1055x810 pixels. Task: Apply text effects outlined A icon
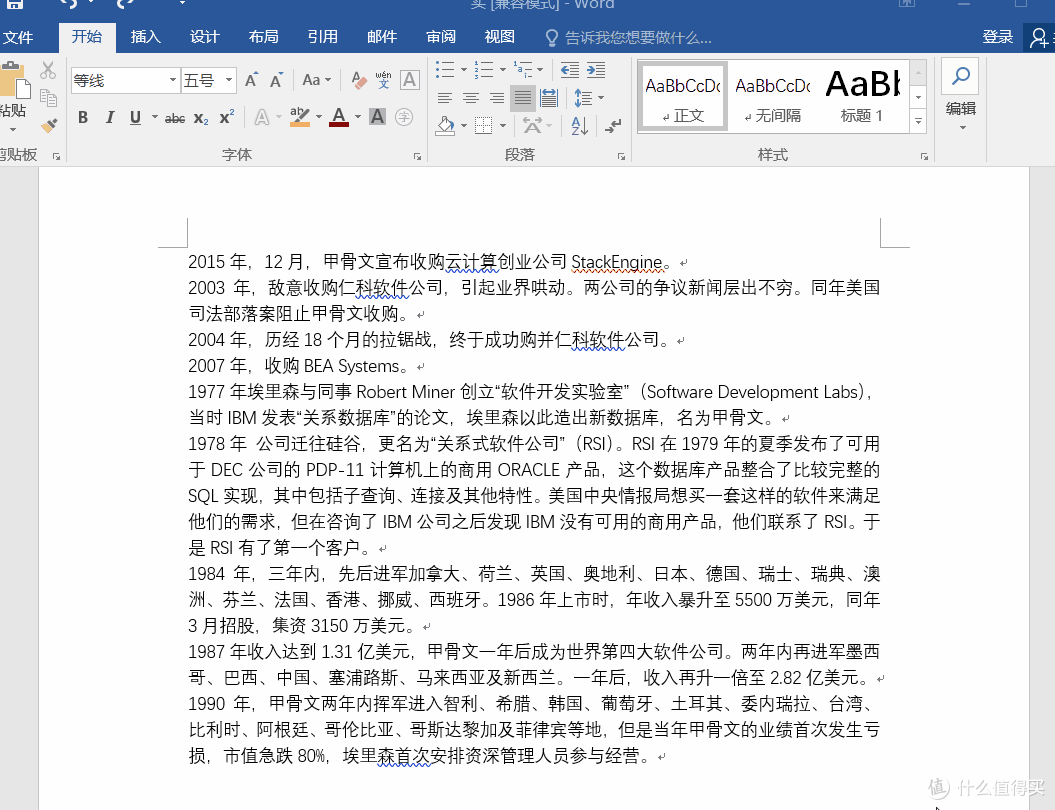tap(262, 117)
